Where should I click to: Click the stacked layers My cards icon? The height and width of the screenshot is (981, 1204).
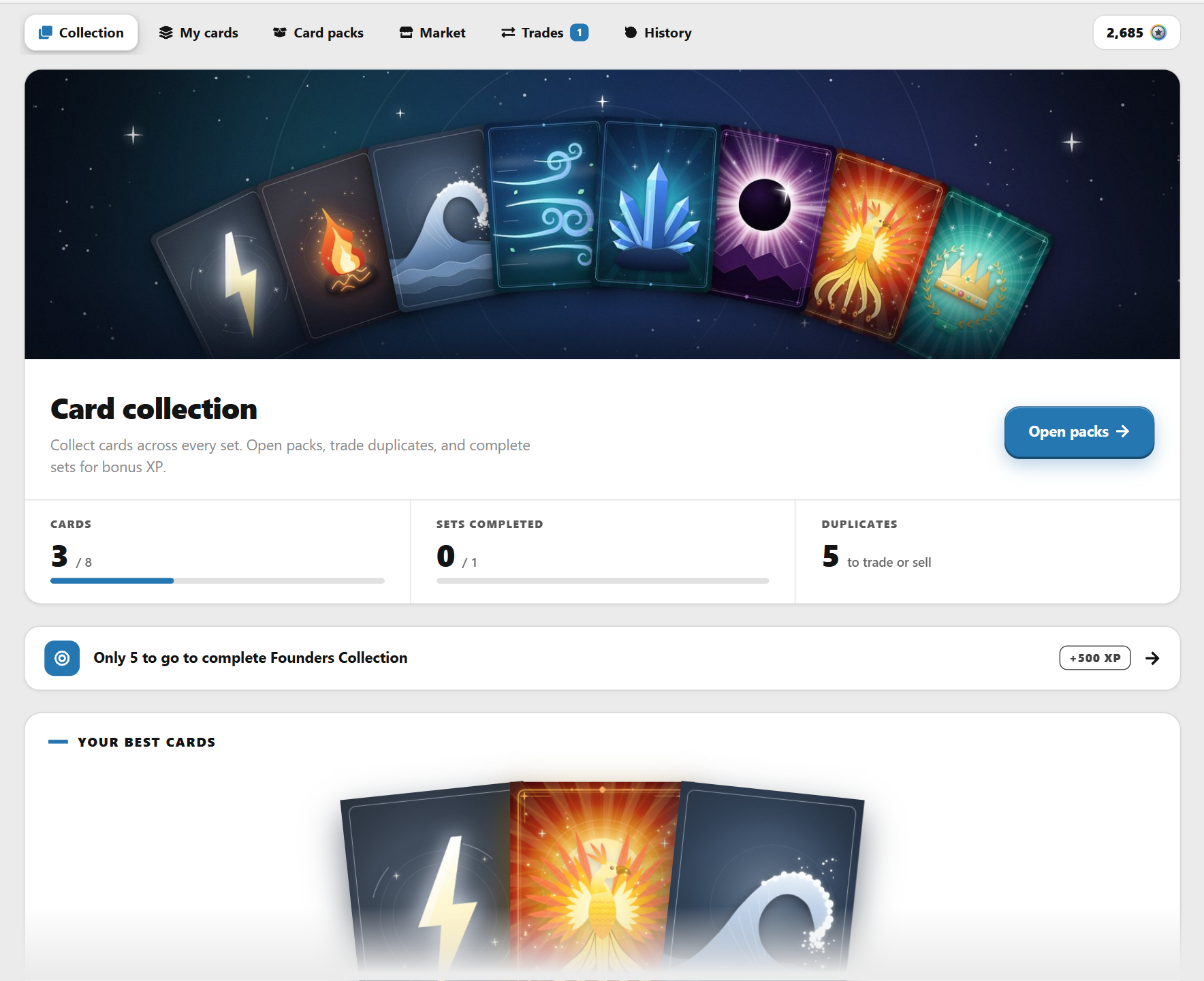coord(165,33)
